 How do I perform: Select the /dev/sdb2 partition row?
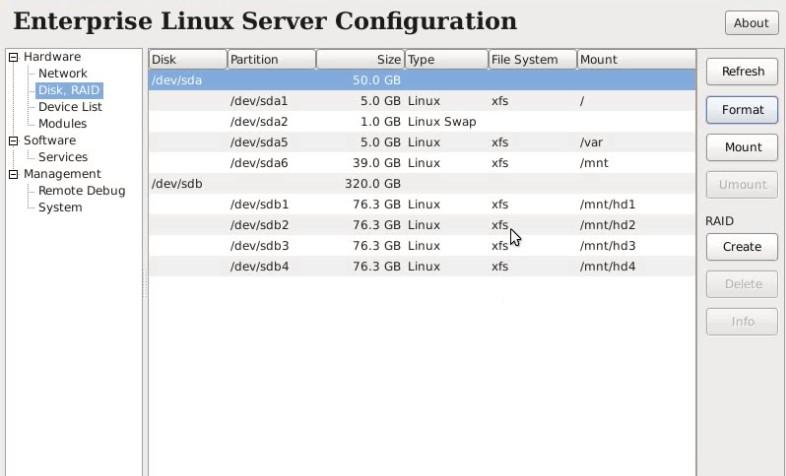422,225
